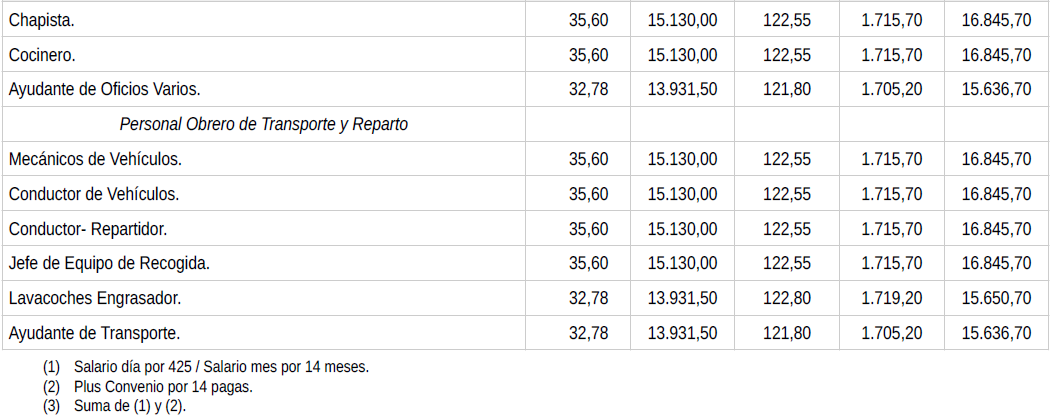This screenshot has height=417, width=1050.
Task: Click footnote about Salario día por 425
Action: 221,367
